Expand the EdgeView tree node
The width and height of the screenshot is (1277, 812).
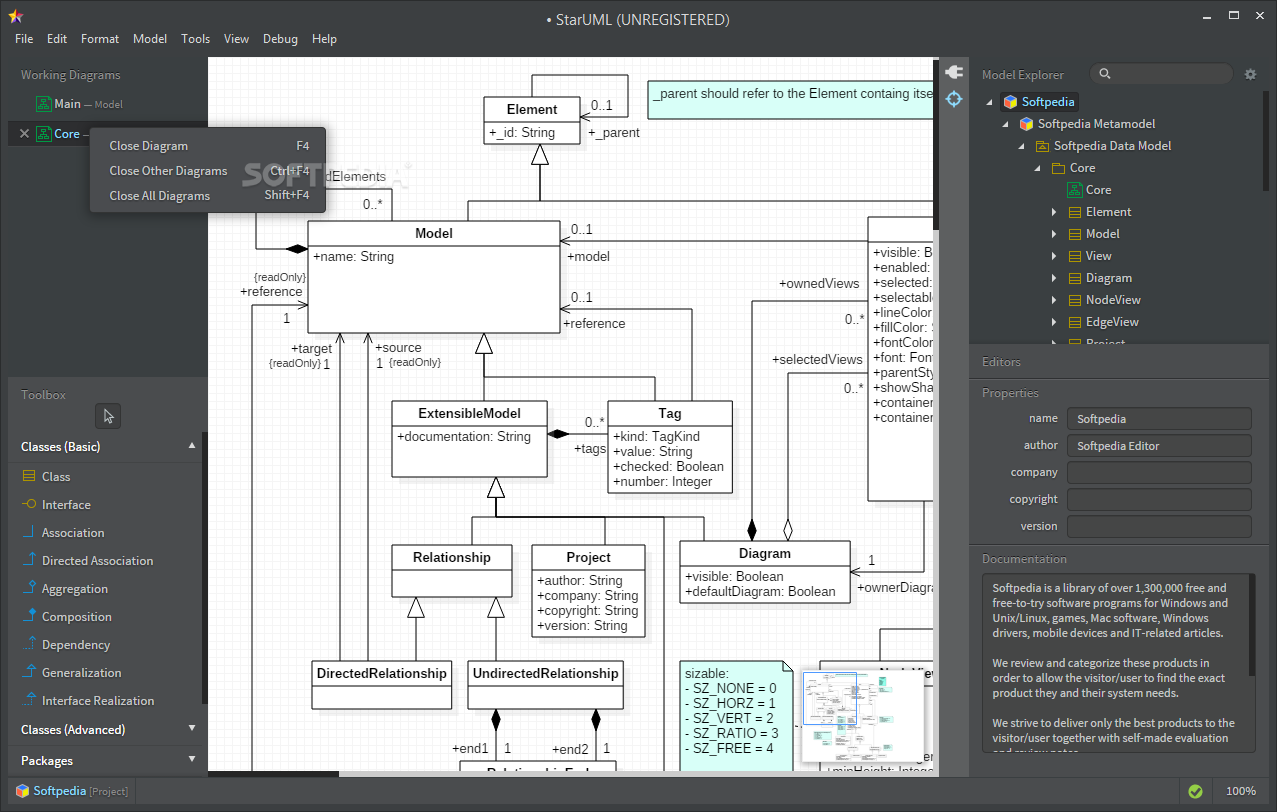(1054, 322)
